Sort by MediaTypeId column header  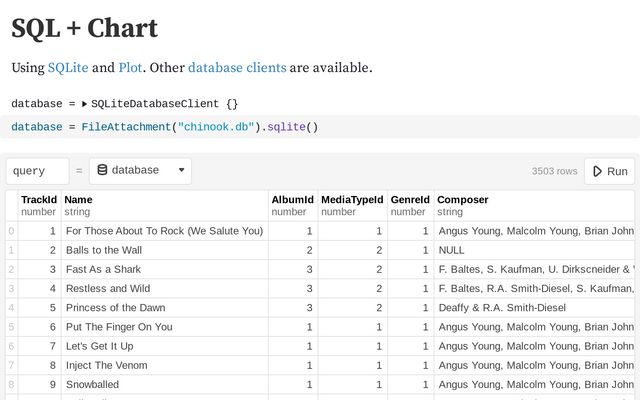351,200
